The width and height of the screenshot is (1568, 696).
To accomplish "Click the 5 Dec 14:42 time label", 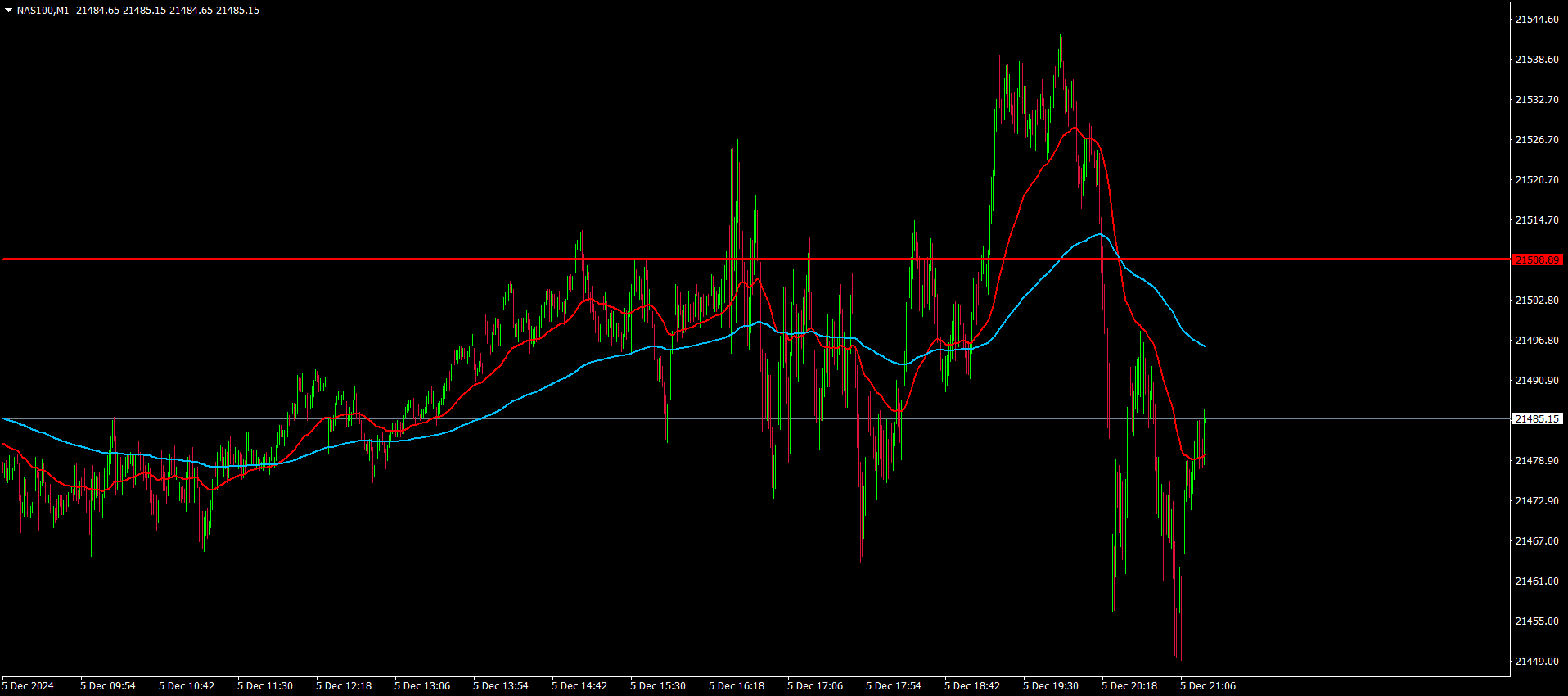I will point(579,686).
